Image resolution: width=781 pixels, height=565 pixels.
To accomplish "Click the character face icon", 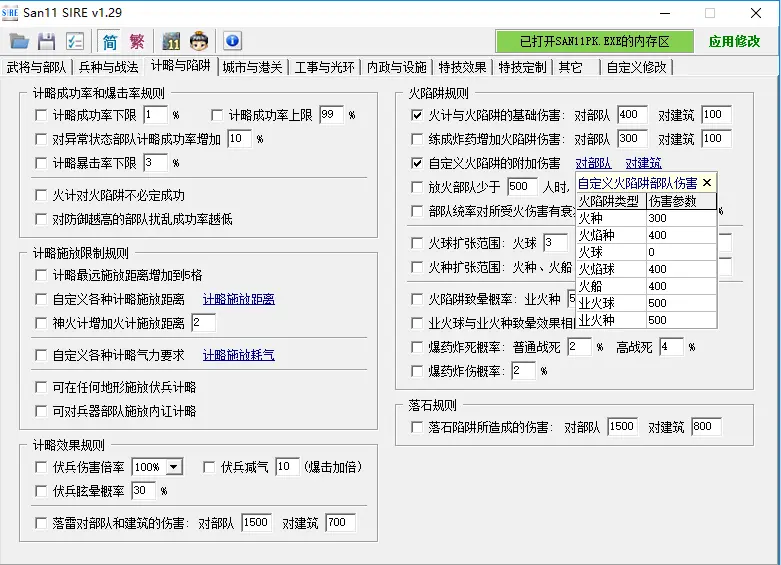I will pyautogui.click(x=199, y=41).
